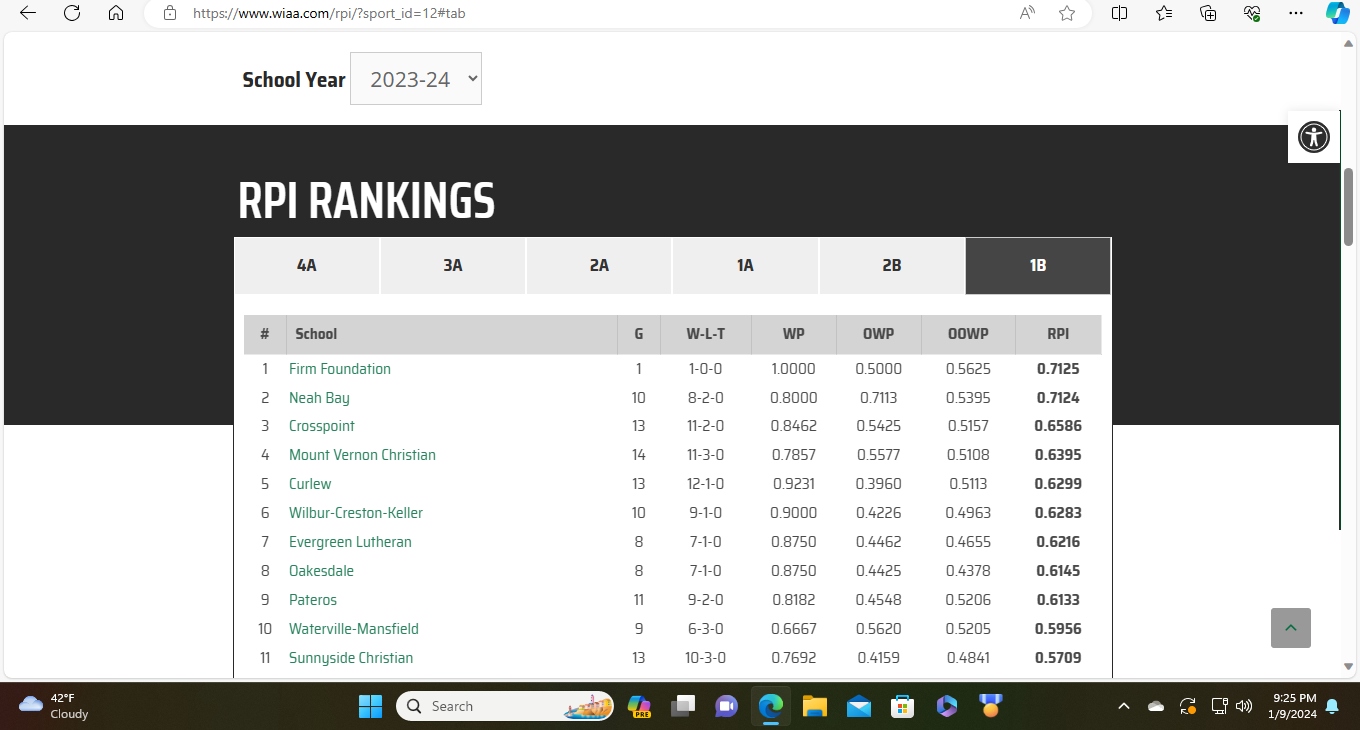The image size is (1360, 730).
Task: Click the scroll back to top button
Action: (x=1290, y=628)
